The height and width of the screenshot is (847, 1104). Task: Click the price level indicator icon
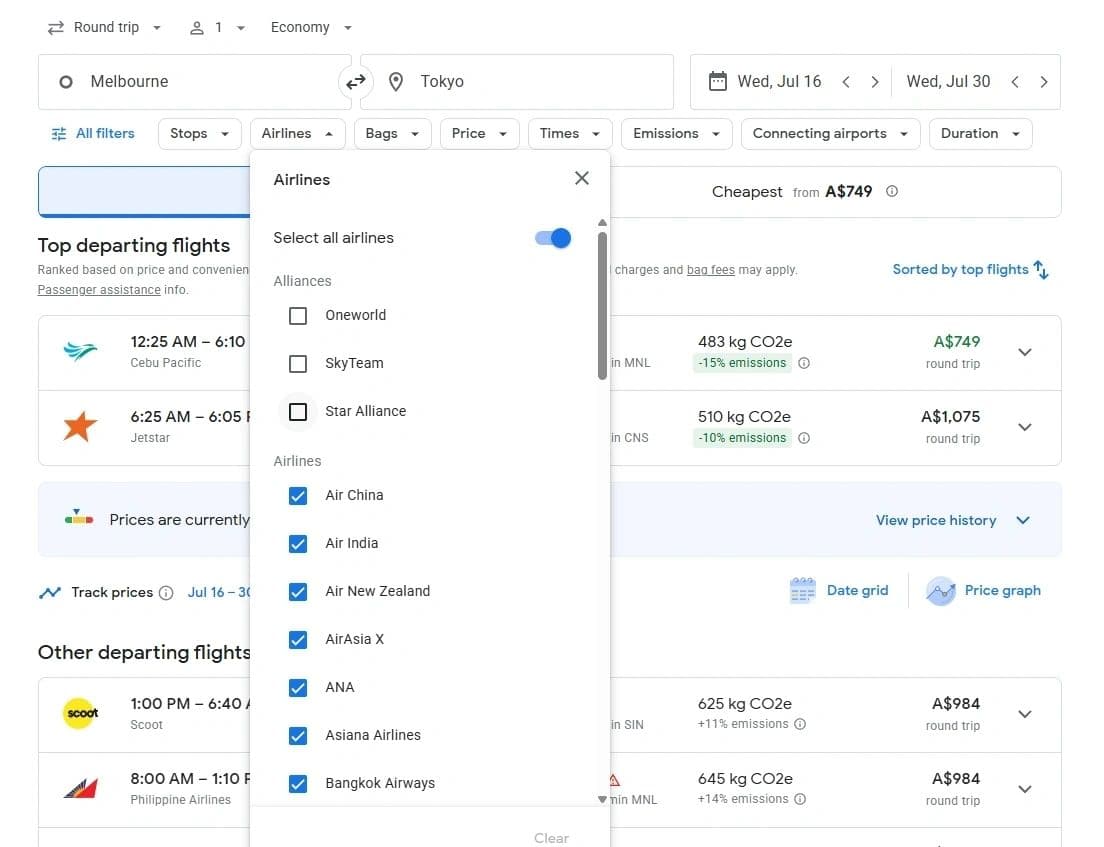pyautogui.click(x=79, y=517)
